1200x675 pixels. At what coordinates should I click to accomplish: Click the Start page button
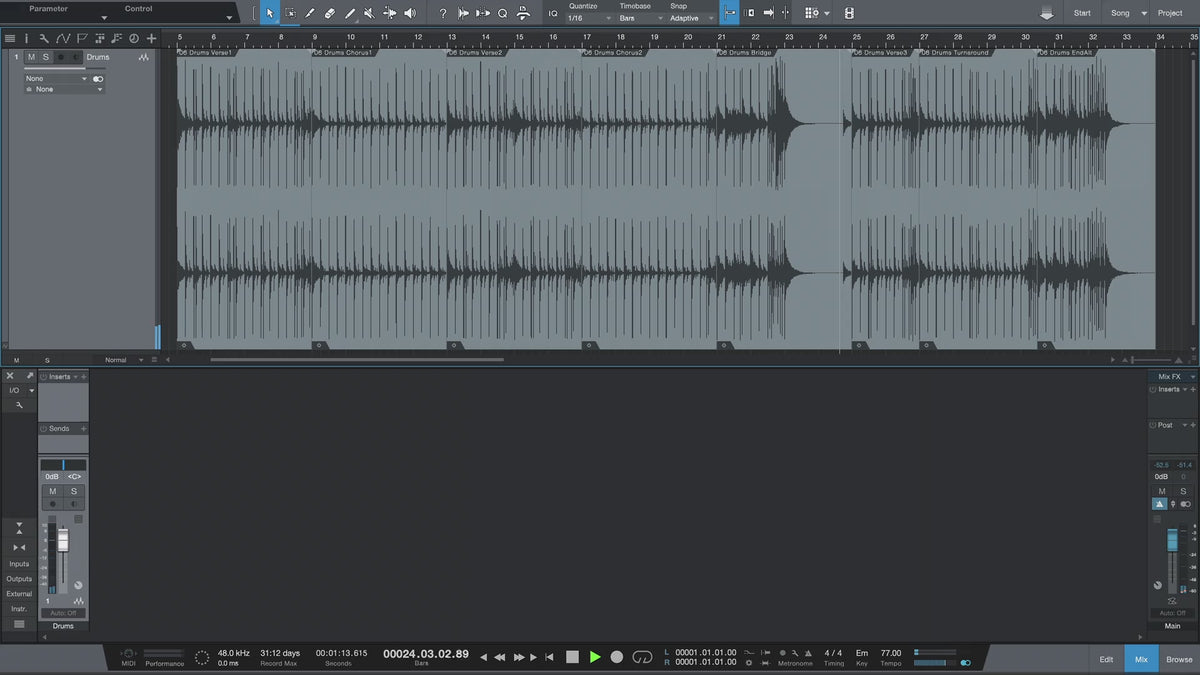click(x=1082, y=13)
